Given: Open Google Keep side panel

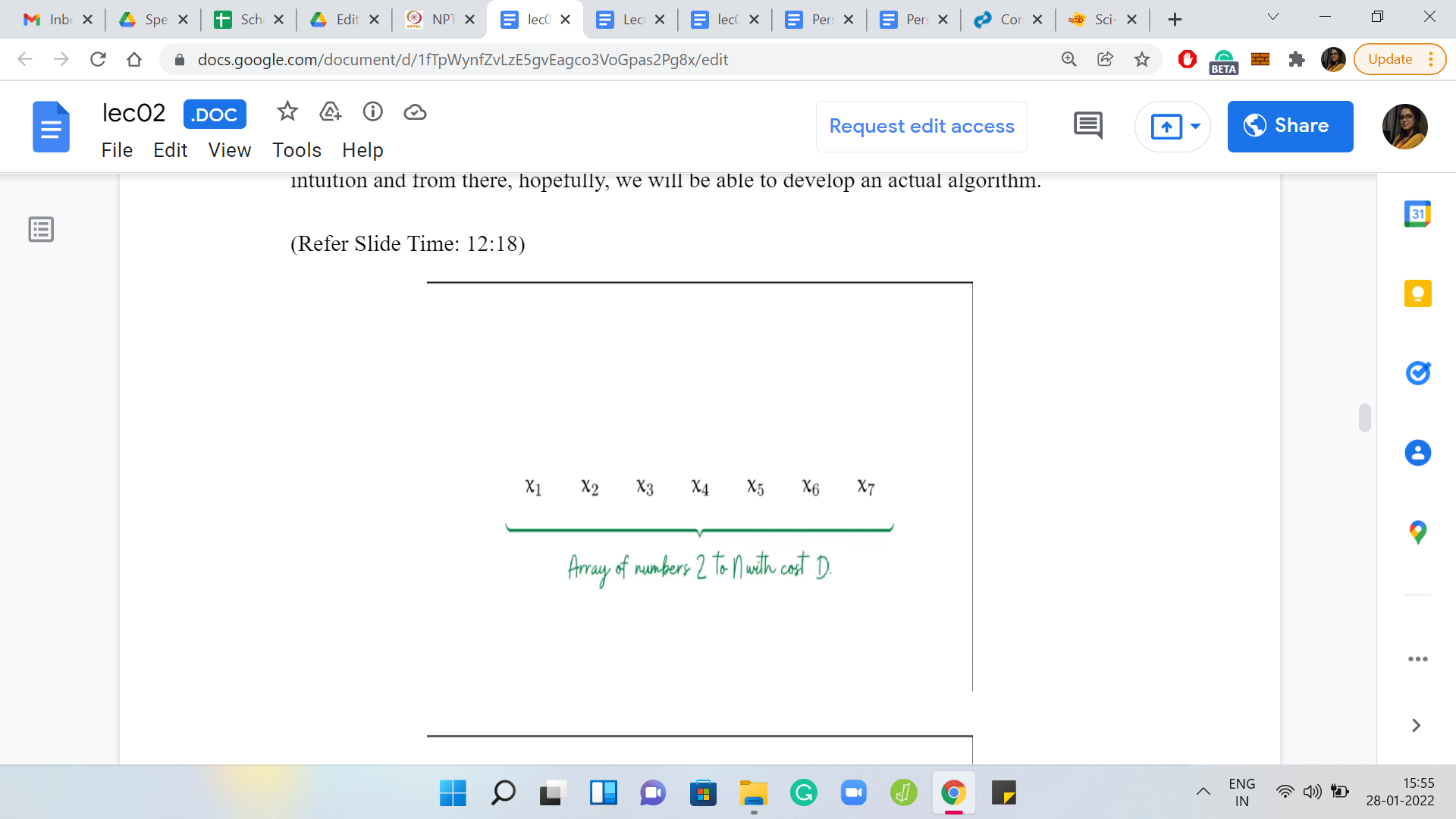Looking at the screenshot, I should [x=1417, y=293].
